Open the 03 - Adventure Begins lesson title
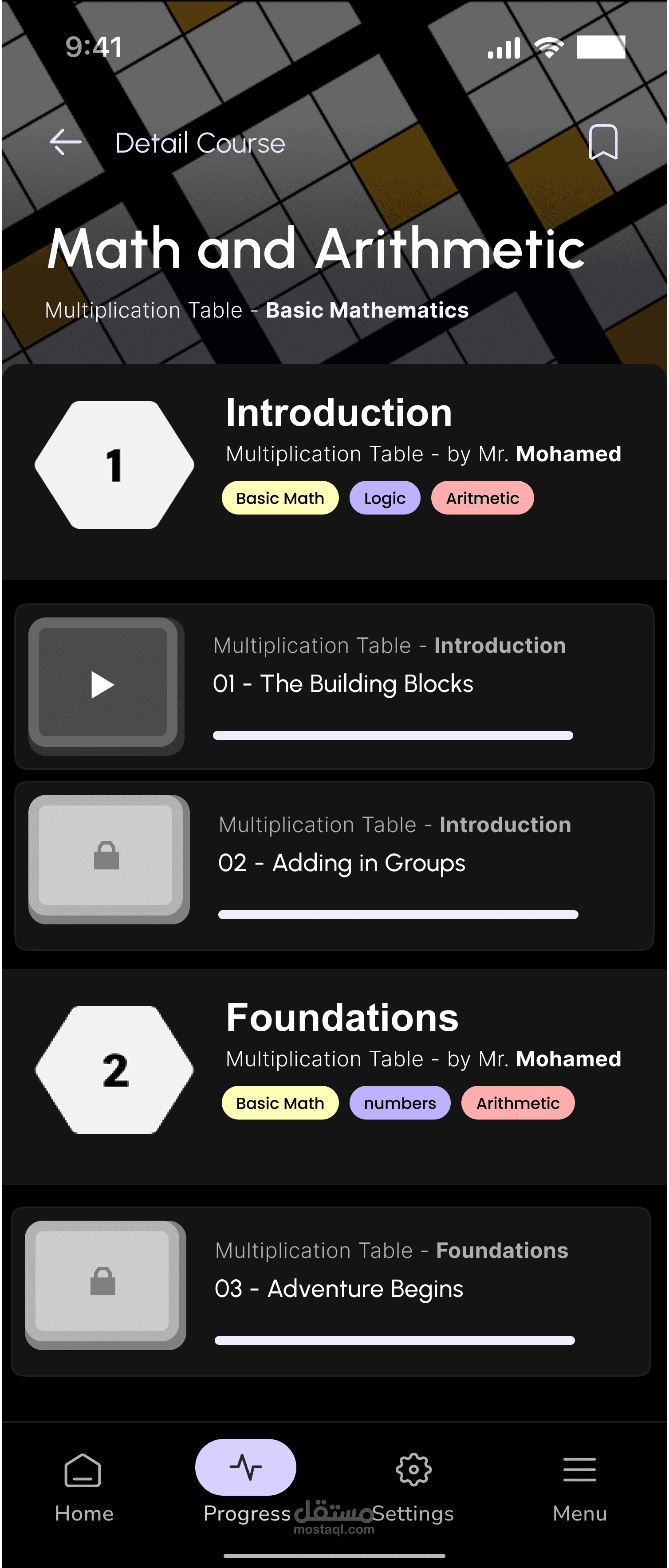The height and width of the screenshot is (1568, 669). [x=339, y=1289]
